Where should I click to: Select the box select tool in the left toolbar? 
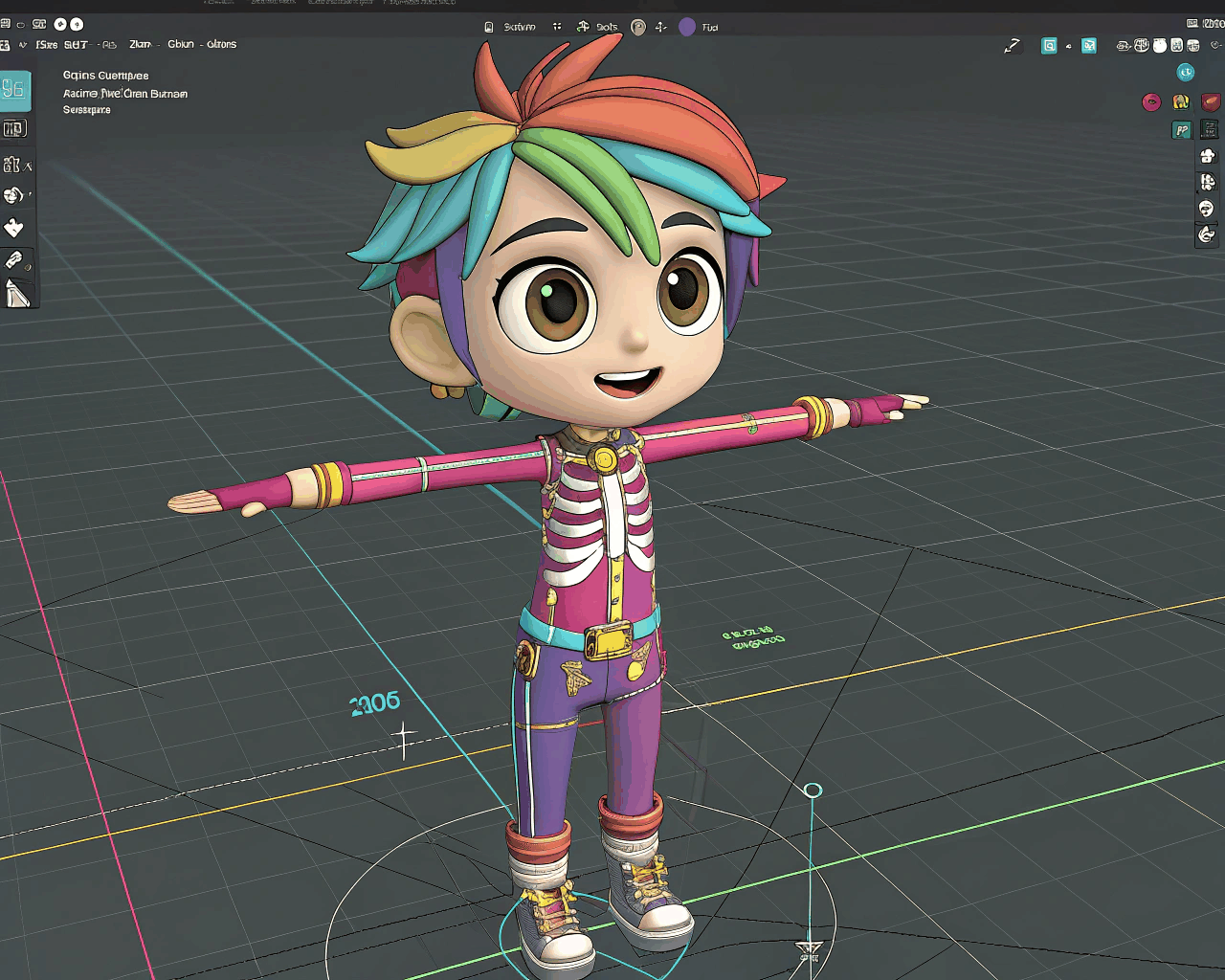pos(15,88)
